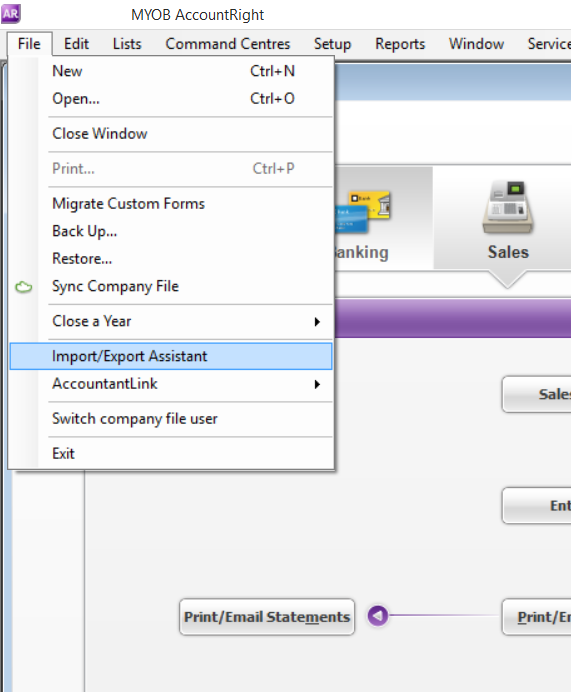Open the Command Centres menu
Image resolution: width=573 pixels, height=692 pixels.
(x=228, y=44)
